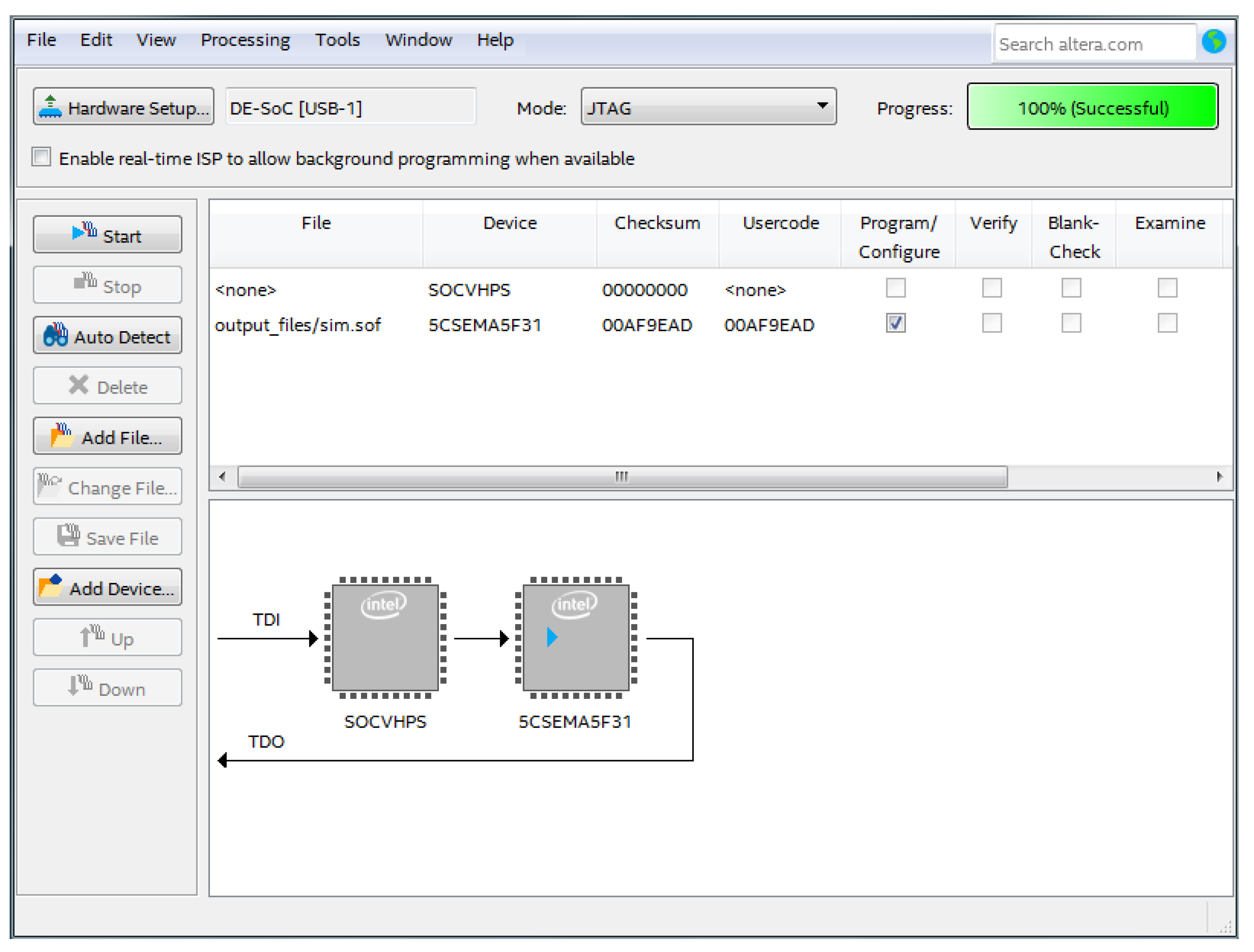Click the Search altera.com input field

(x=1094, y=44)
